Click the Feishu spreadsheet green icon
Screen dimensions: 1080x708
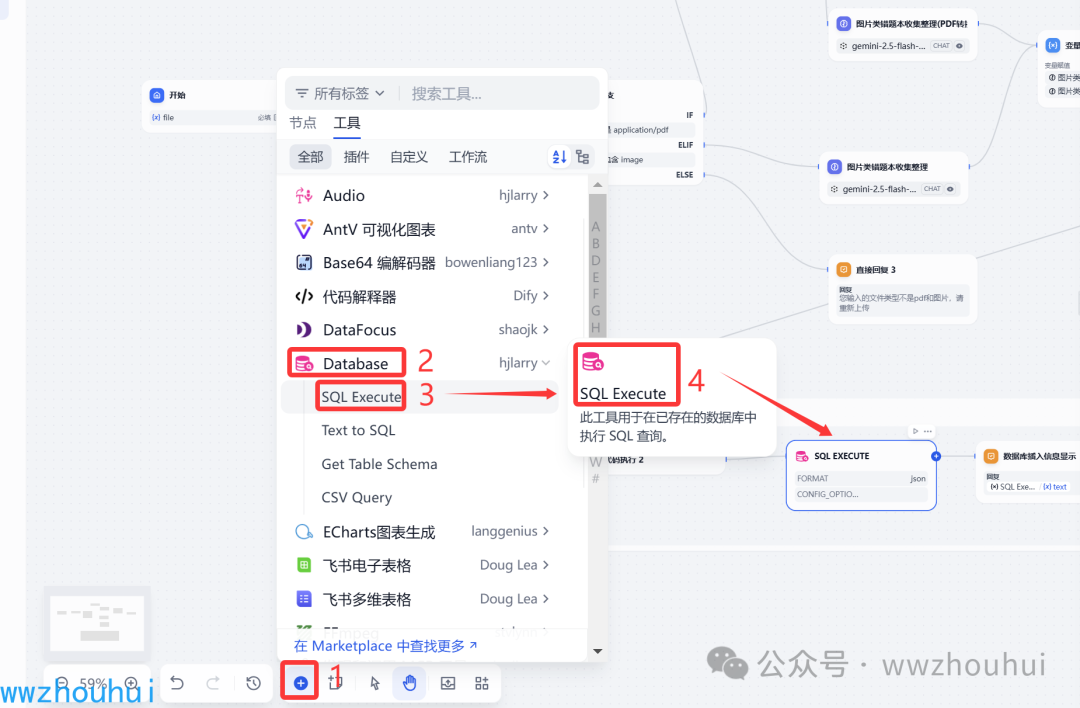[x=304, y=565]
